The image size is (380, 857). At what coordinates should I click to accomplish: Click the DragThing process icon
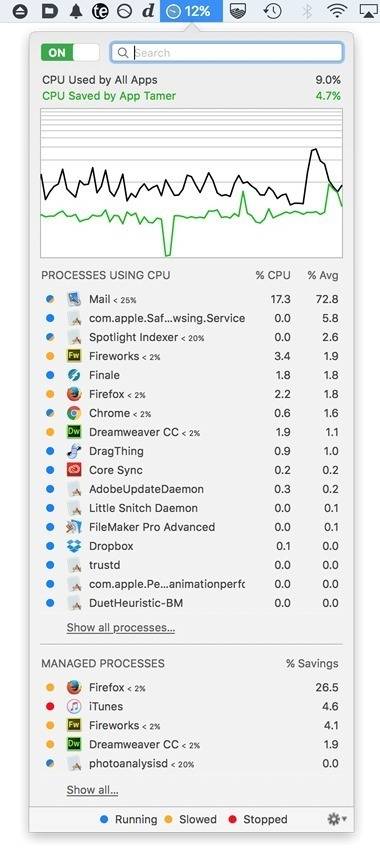[74, 451]
